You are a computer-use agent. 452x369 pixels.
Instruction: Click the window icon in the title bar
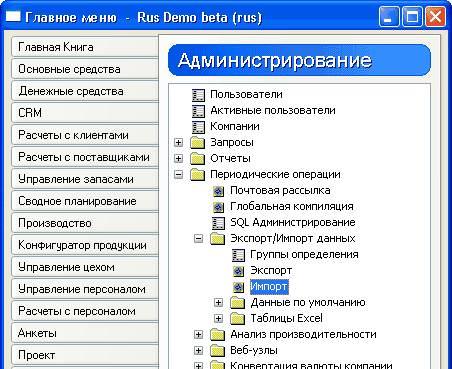coord(13,16)
